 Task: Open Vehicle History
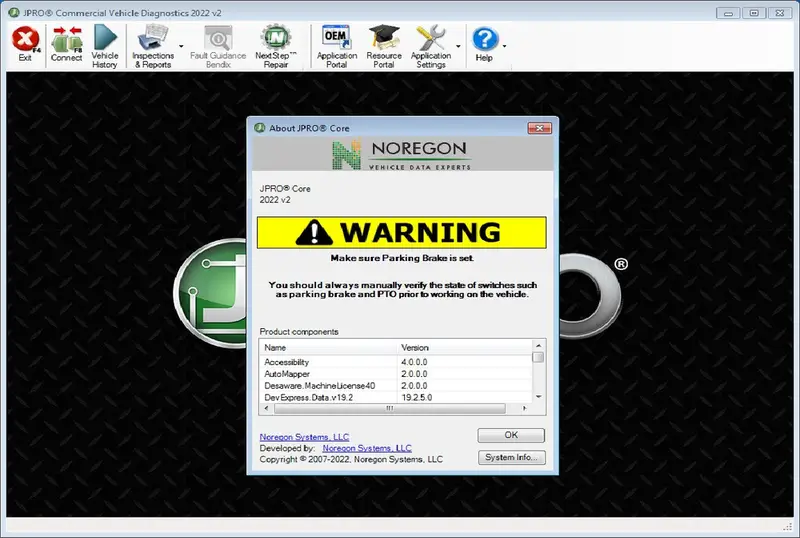pyautogui.click(x=105, y=46)
